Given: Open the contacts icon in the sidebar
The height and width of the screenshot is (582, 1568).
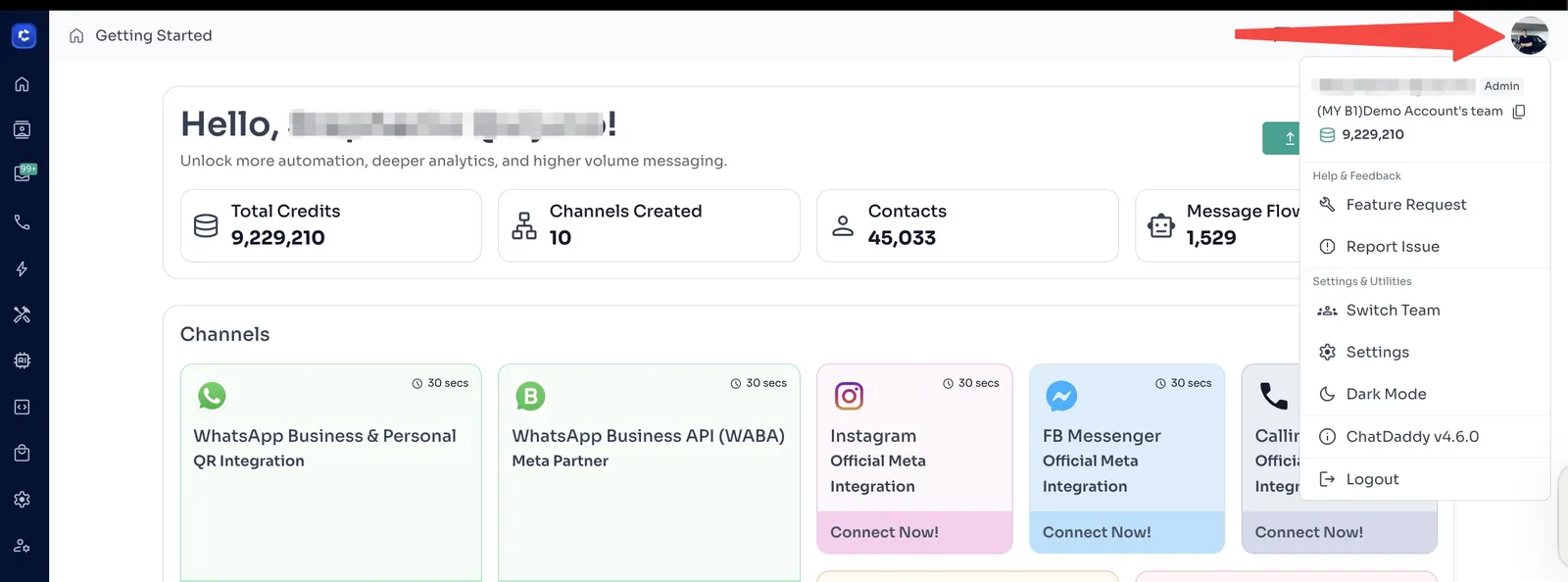Looking at the screenshot, I should [22, 130].
